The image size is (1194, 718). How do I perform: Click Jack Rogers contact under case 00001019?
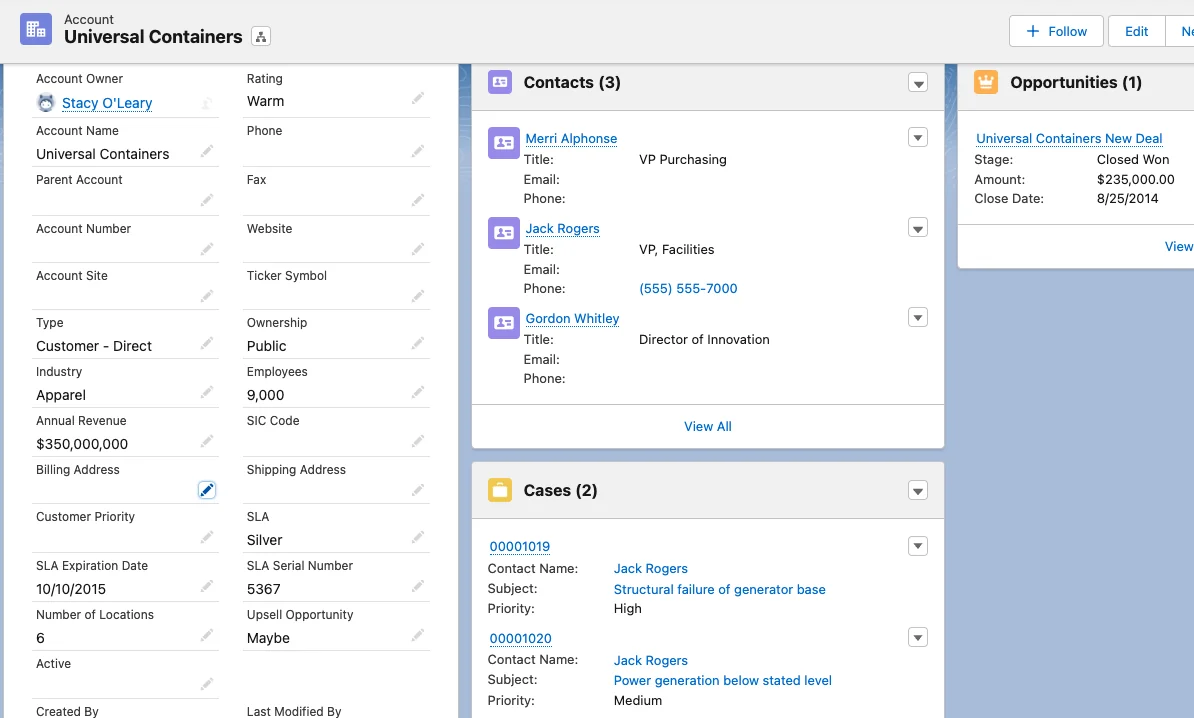click(x=650, y=569)
